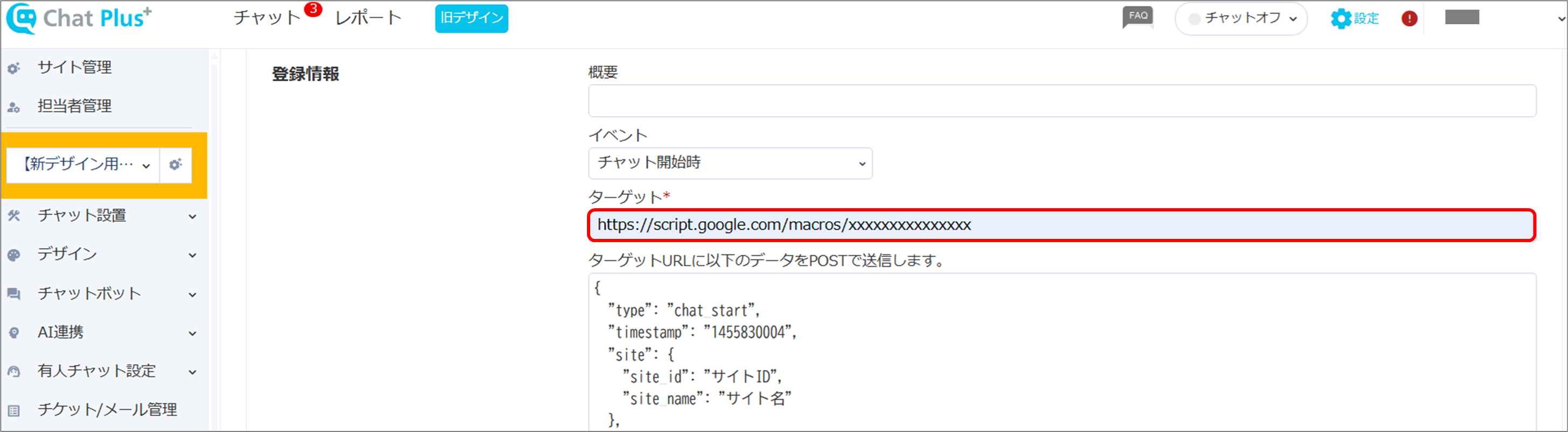Click the サイト管理 gear icon
1568x432 pixels.
coord(14,68)
